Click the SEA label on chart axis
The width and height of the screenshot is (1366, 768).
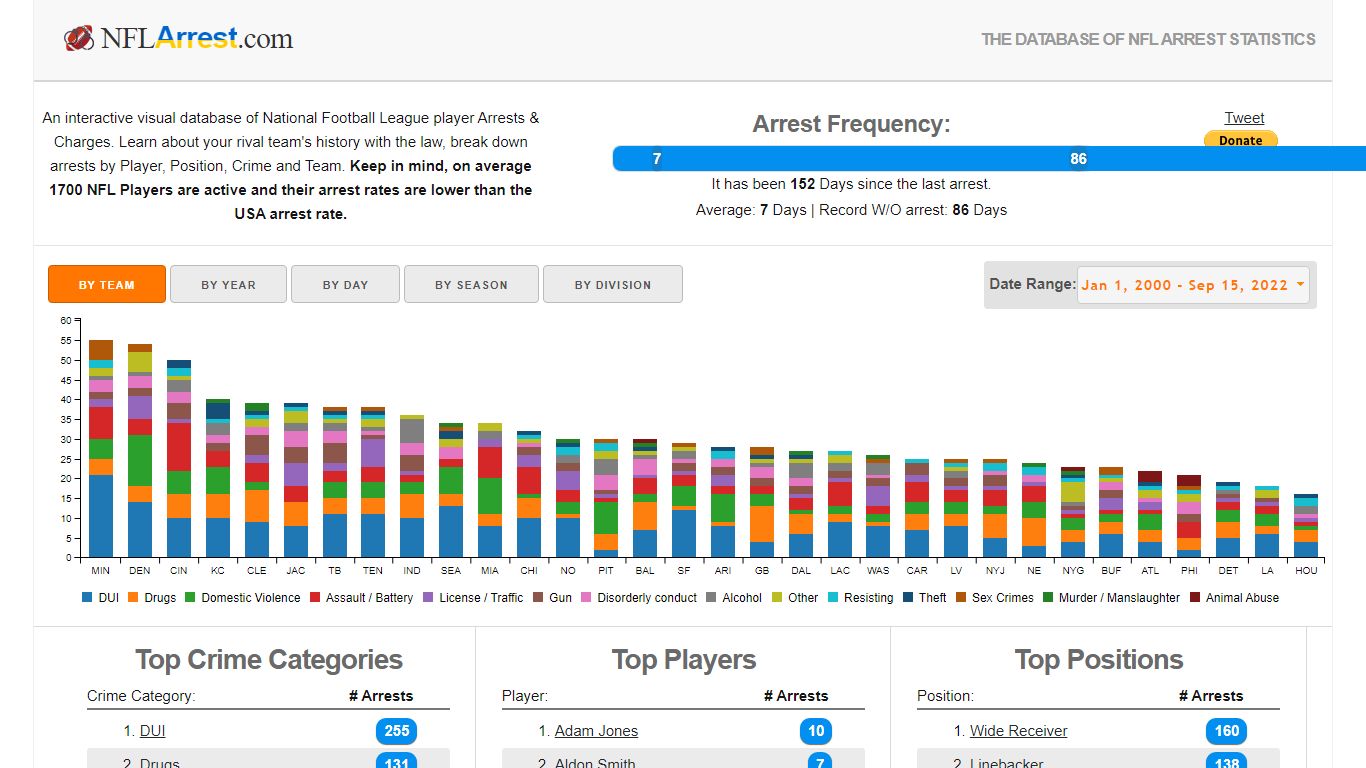pos(451,570)
